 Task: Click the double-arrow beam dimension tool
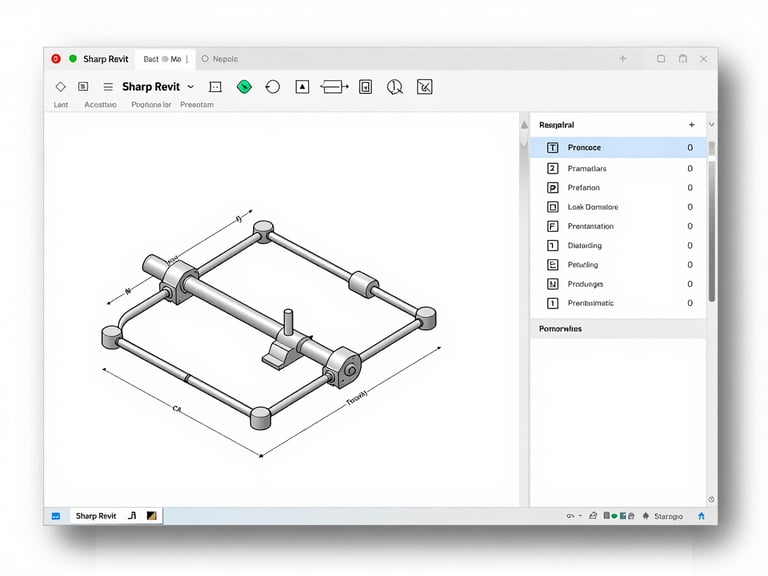tap(334, 87)
